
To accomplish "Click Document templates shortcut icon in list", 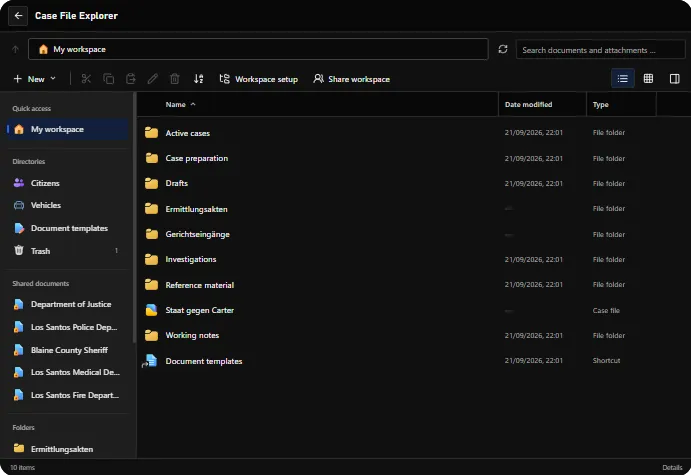I will click(150, 361).
